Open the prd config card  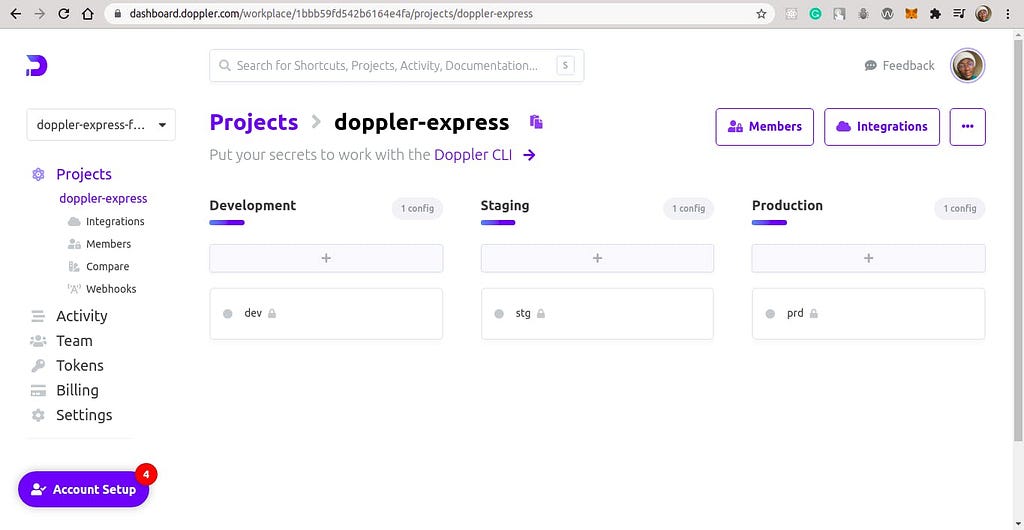coord(869,314)
